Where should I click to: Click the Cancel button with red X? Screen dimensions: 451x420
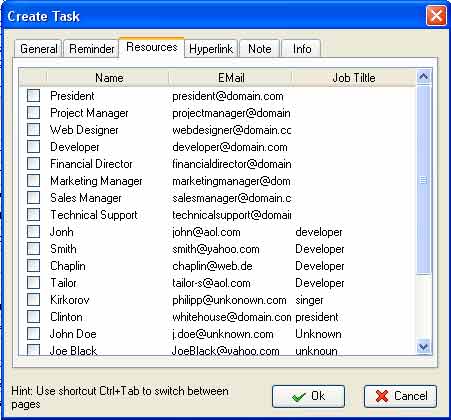coord(400,396)
